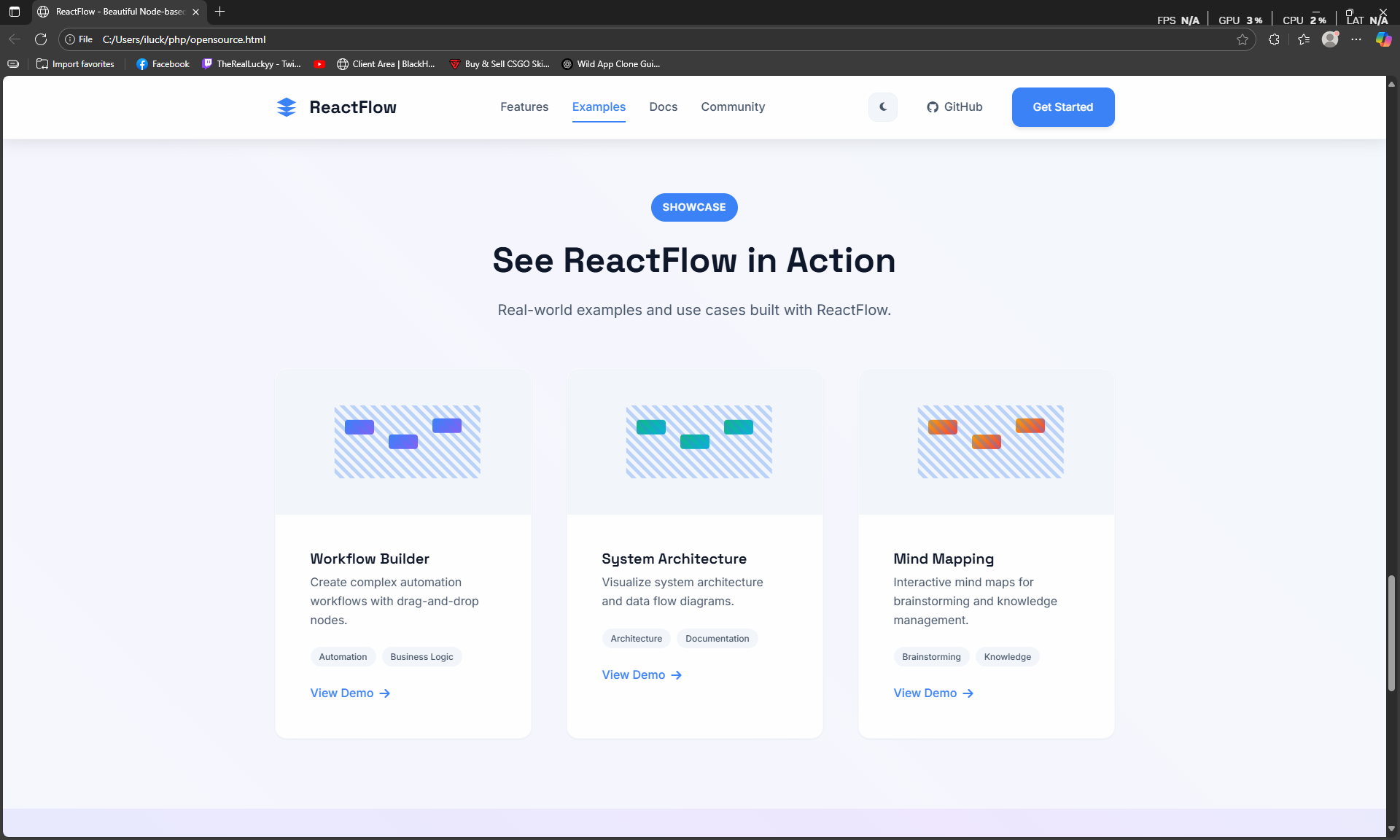Click the page vertical scrollbar thumb

(x=1391, y=633)
